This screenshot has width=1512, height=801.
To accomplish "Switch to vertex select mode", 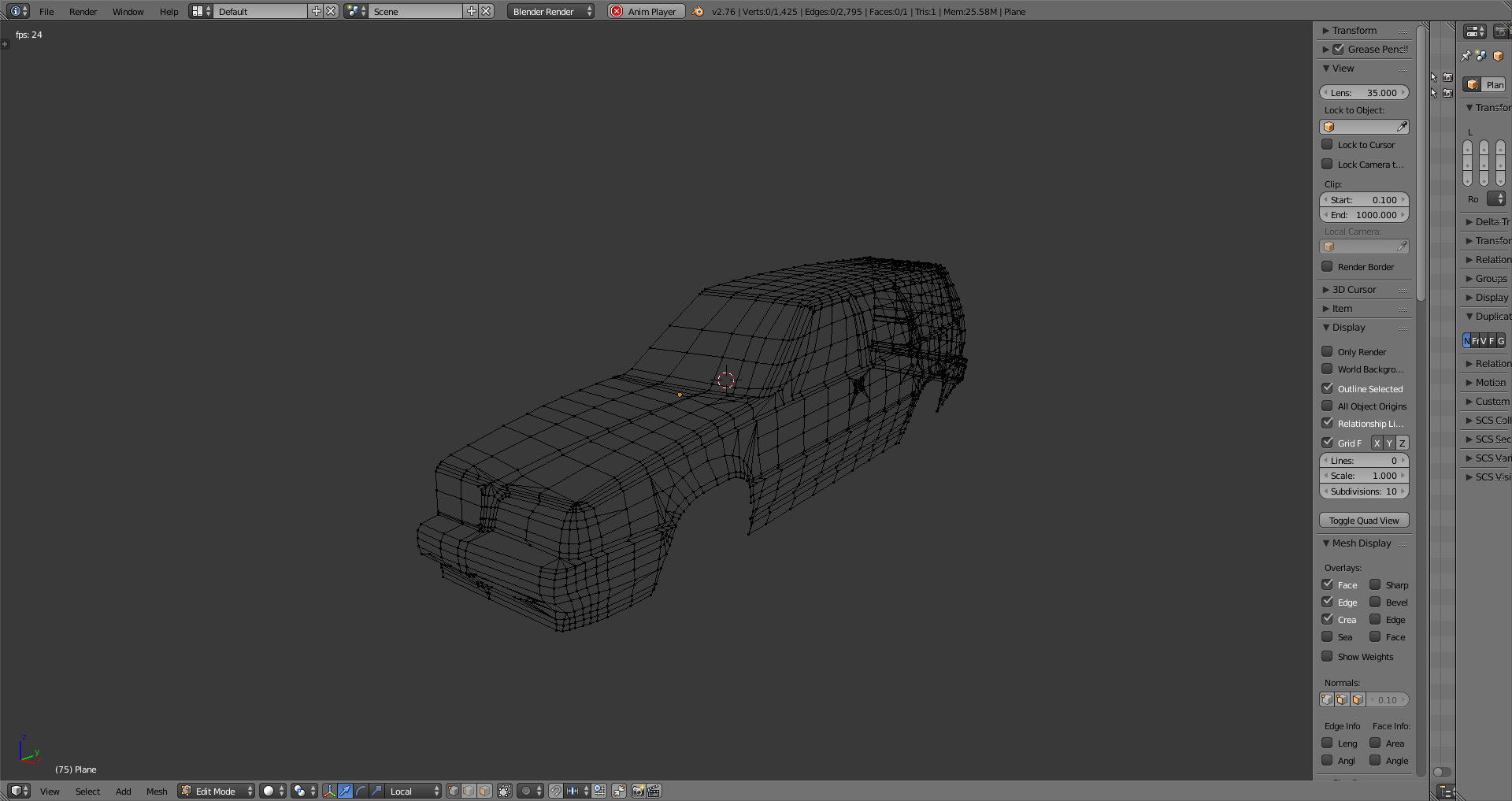I will click(x=454, y=791).
